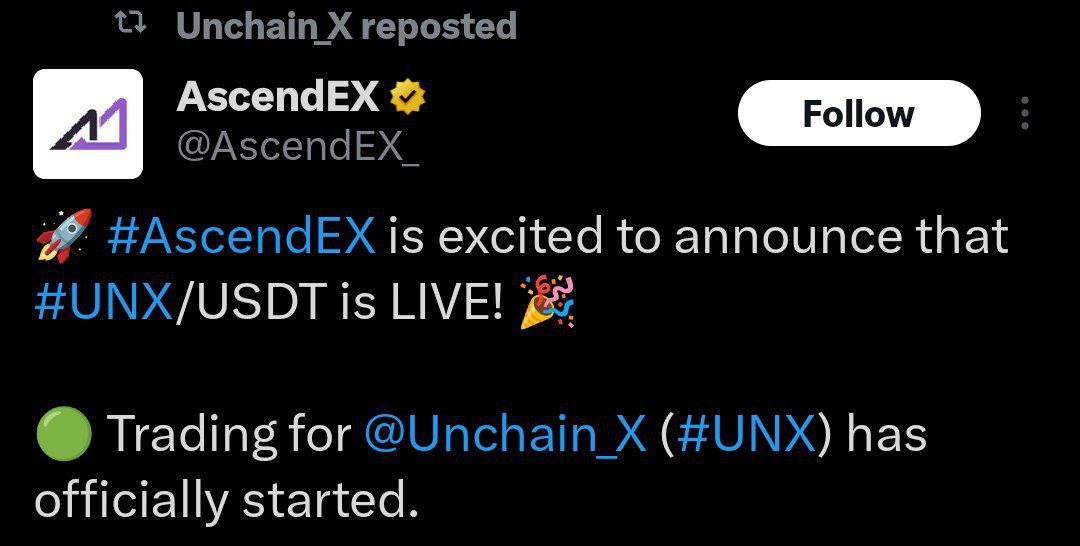Viewport: 1080px width, 546px height.
Task: Click the gold verified badge
Action: [x=408, y=97]
